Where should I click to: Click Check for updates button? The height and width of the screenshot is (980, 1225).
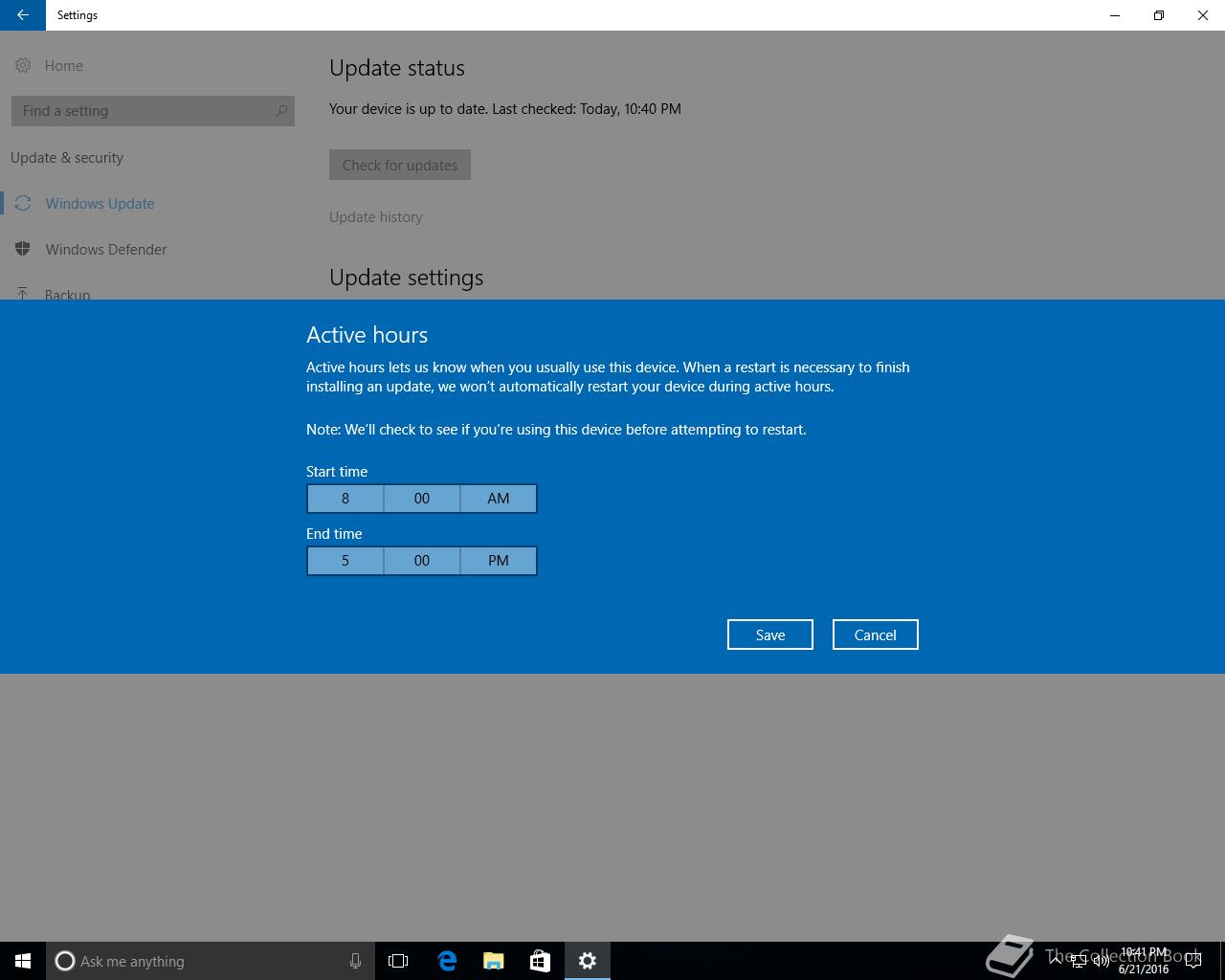click(400, 165)
